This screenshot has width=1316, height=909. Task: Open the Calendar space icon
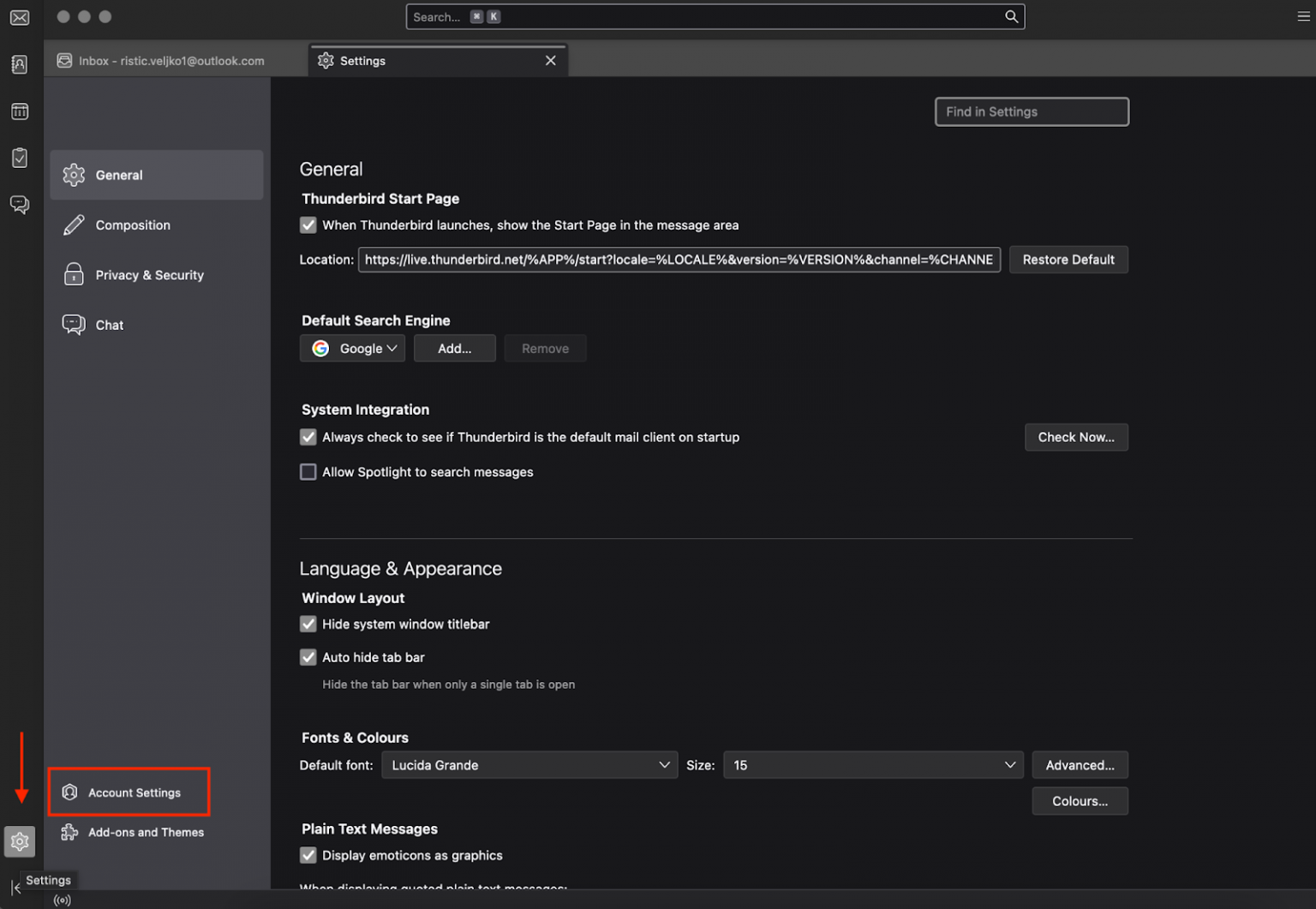point(20,111)
